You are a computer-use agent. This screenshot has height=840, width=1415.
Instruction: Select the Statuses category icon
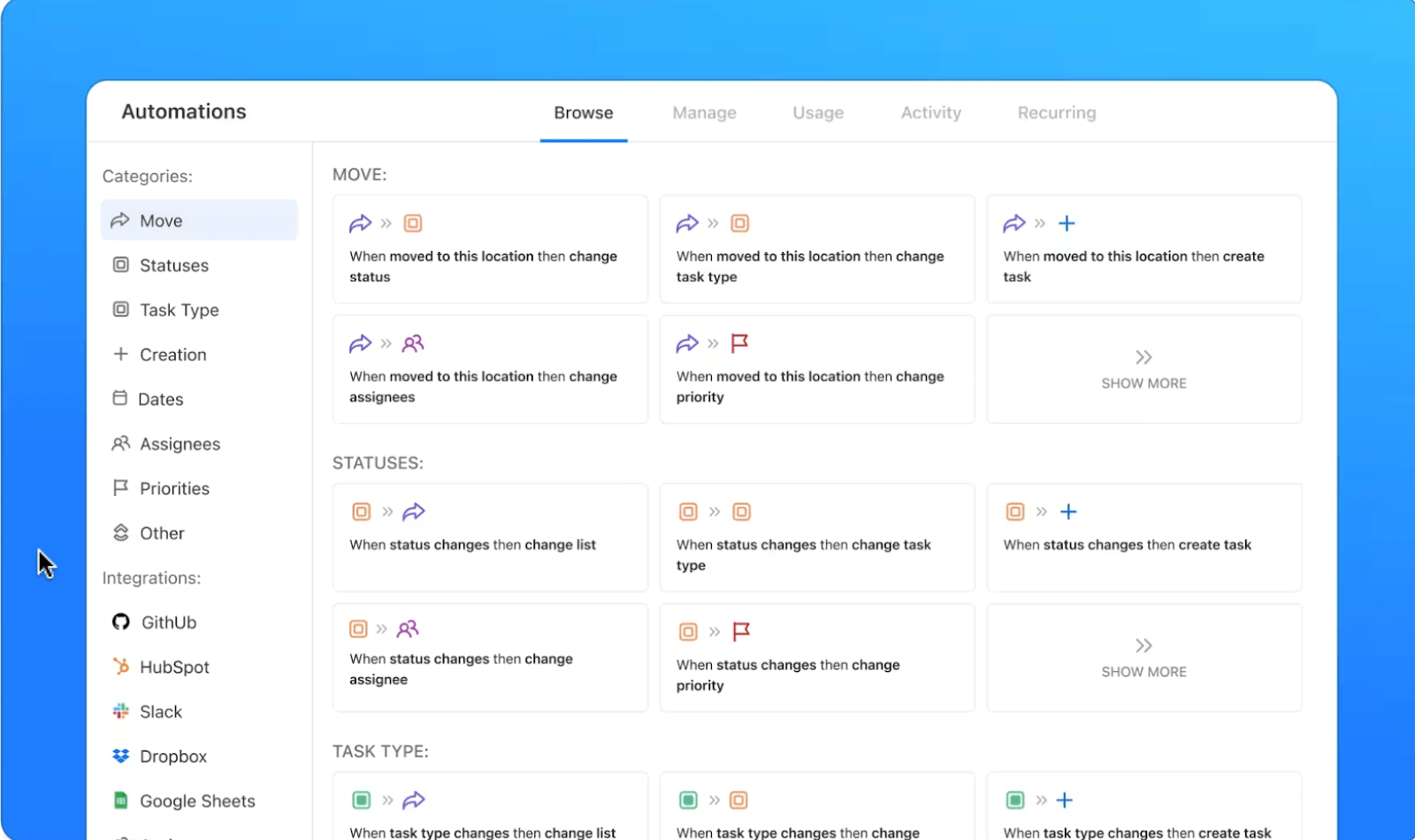coord(120,264)
